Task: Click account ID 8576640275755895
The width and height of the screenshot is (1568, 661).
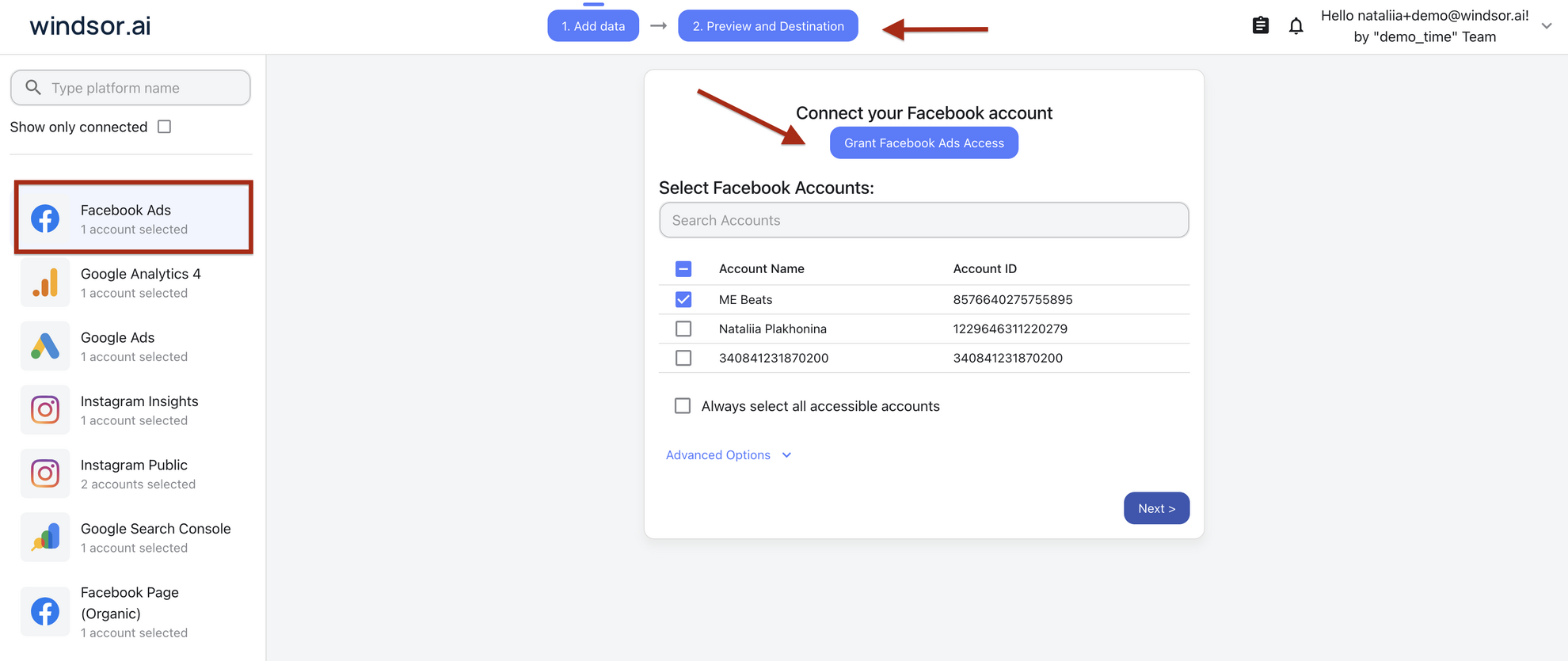Action: click(x=1013, y=299)
